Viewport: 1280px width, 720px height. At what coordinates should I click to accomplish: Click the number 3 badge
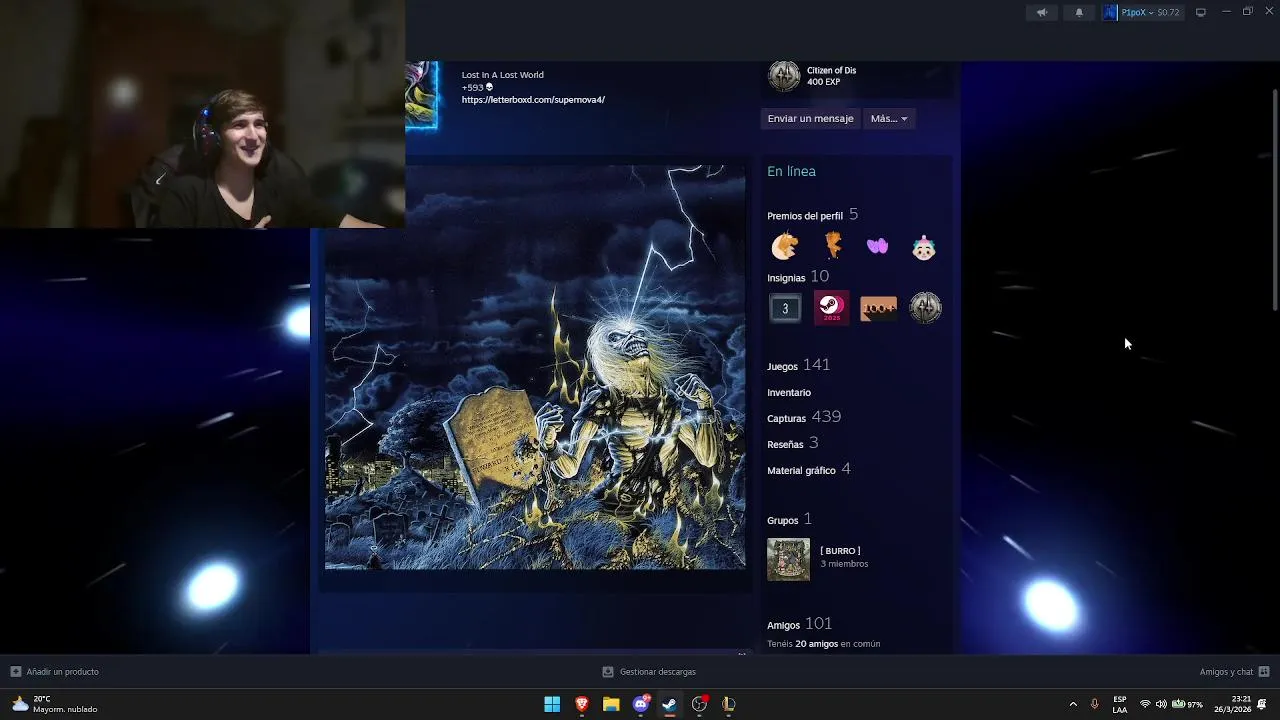(x=785, y=308)
